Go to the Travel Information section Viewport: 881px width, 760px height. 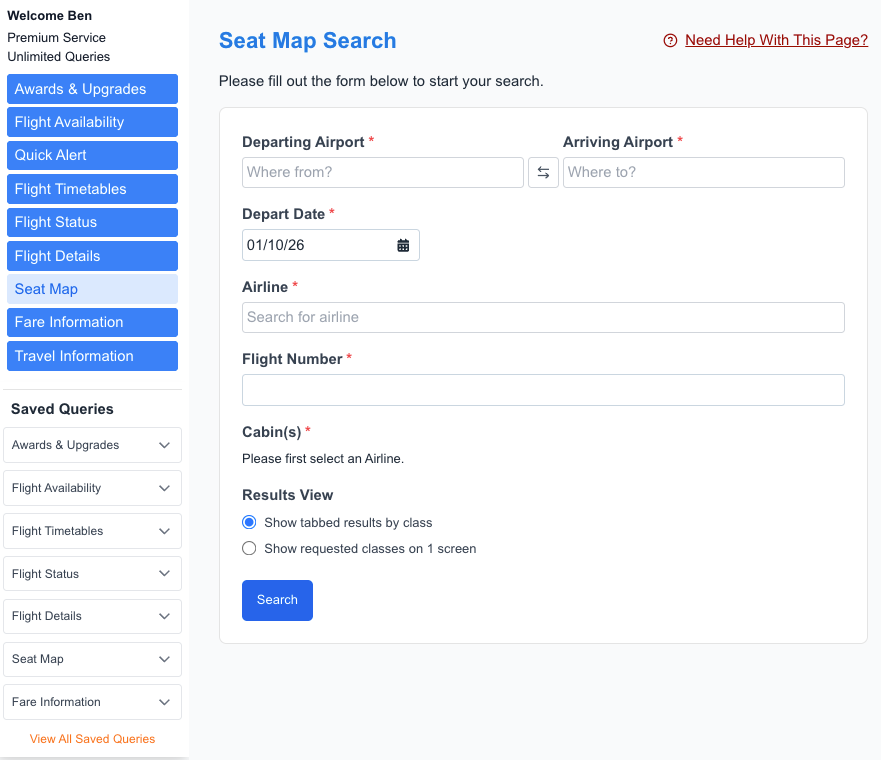(92, 355)
